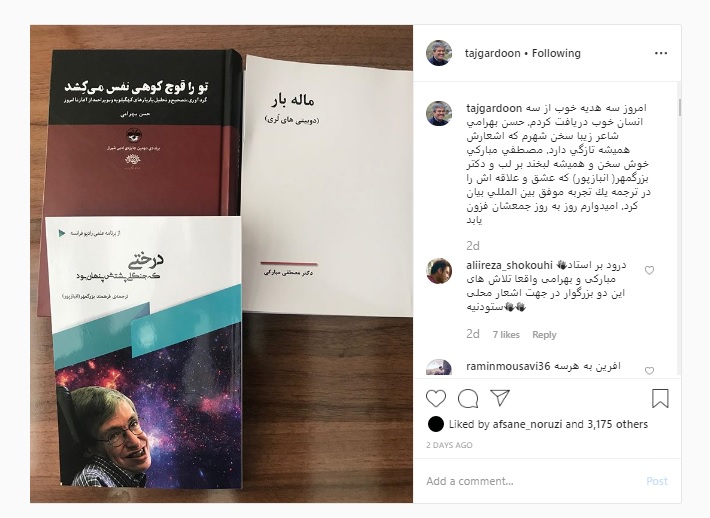Click the Post comment button
710x518 pixels.
(657, 481)
